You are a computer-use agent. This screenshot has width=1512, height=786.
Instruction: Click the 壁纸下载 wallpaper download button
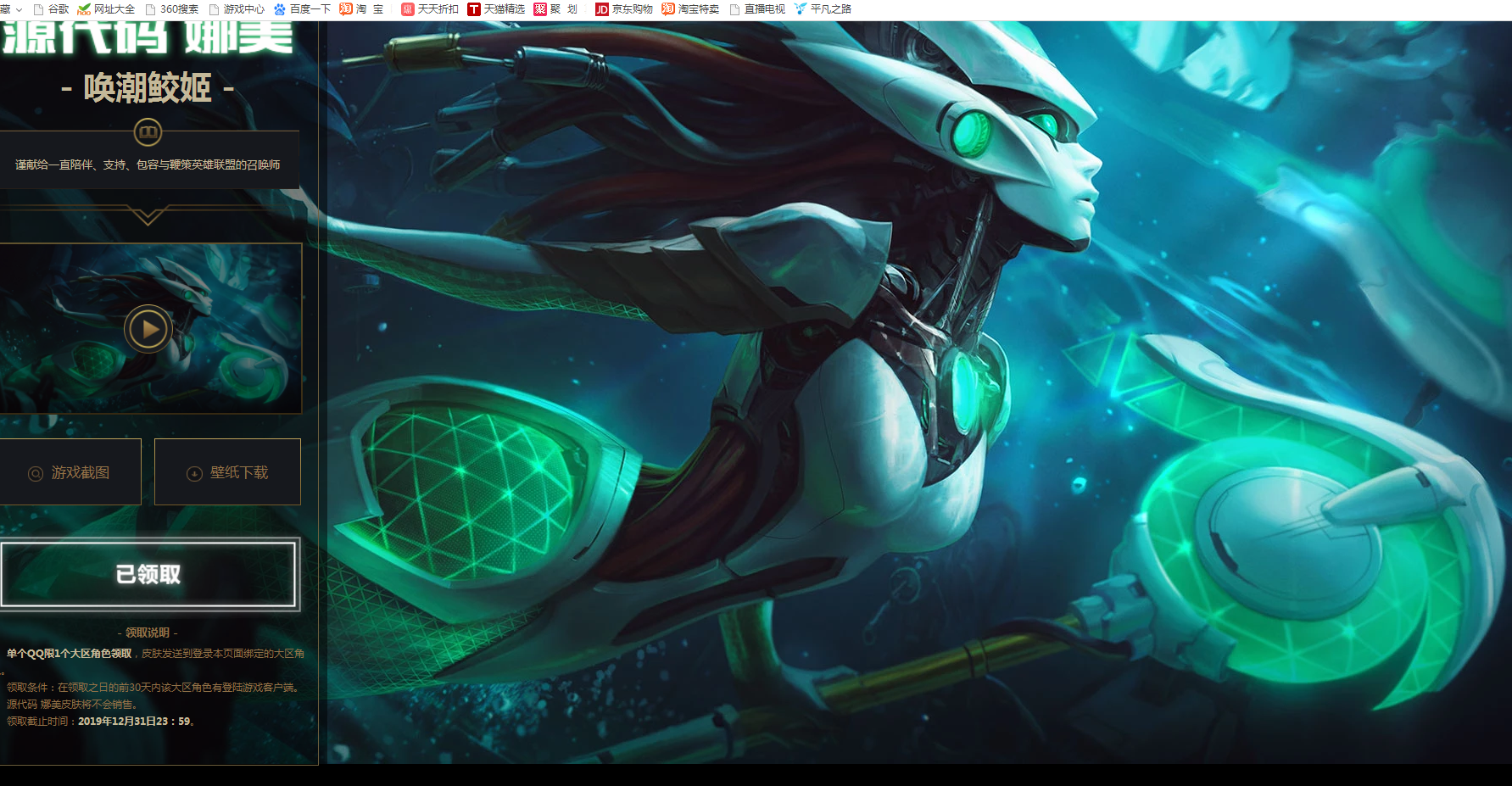[x=227, y=472]
